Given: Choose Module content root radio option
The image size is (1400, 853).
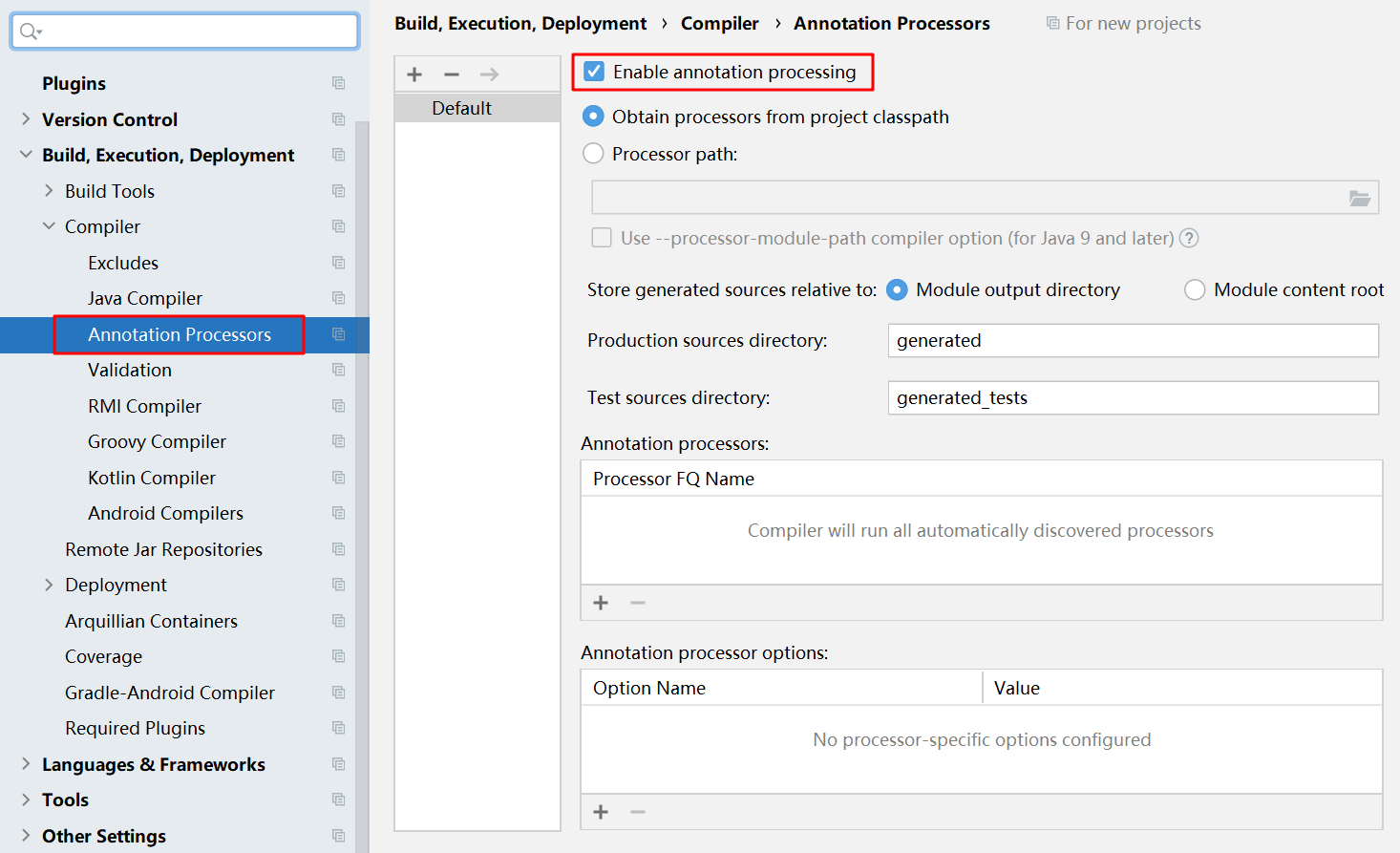Looking at the screenshot, I should [1195, 290].
